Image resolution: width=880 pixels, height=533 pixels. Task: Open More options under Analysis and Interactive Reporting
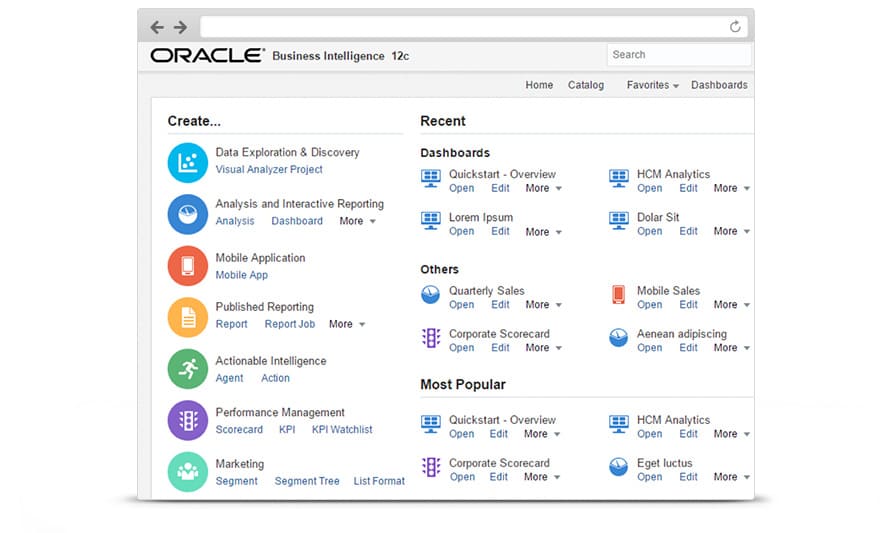pyautogui.click(x=356, y=221)
